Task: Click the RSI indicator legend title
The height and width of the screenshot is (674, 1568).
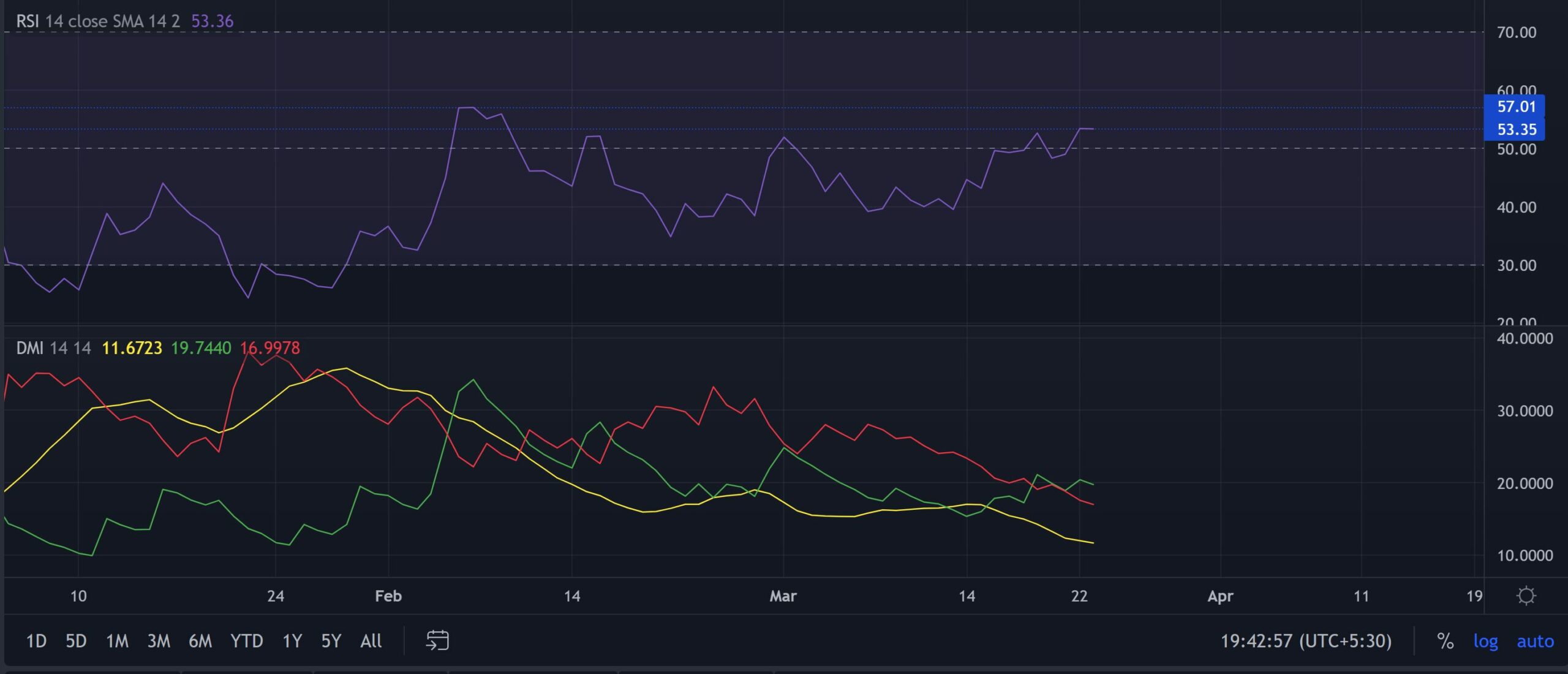Action: coord(28,21)
